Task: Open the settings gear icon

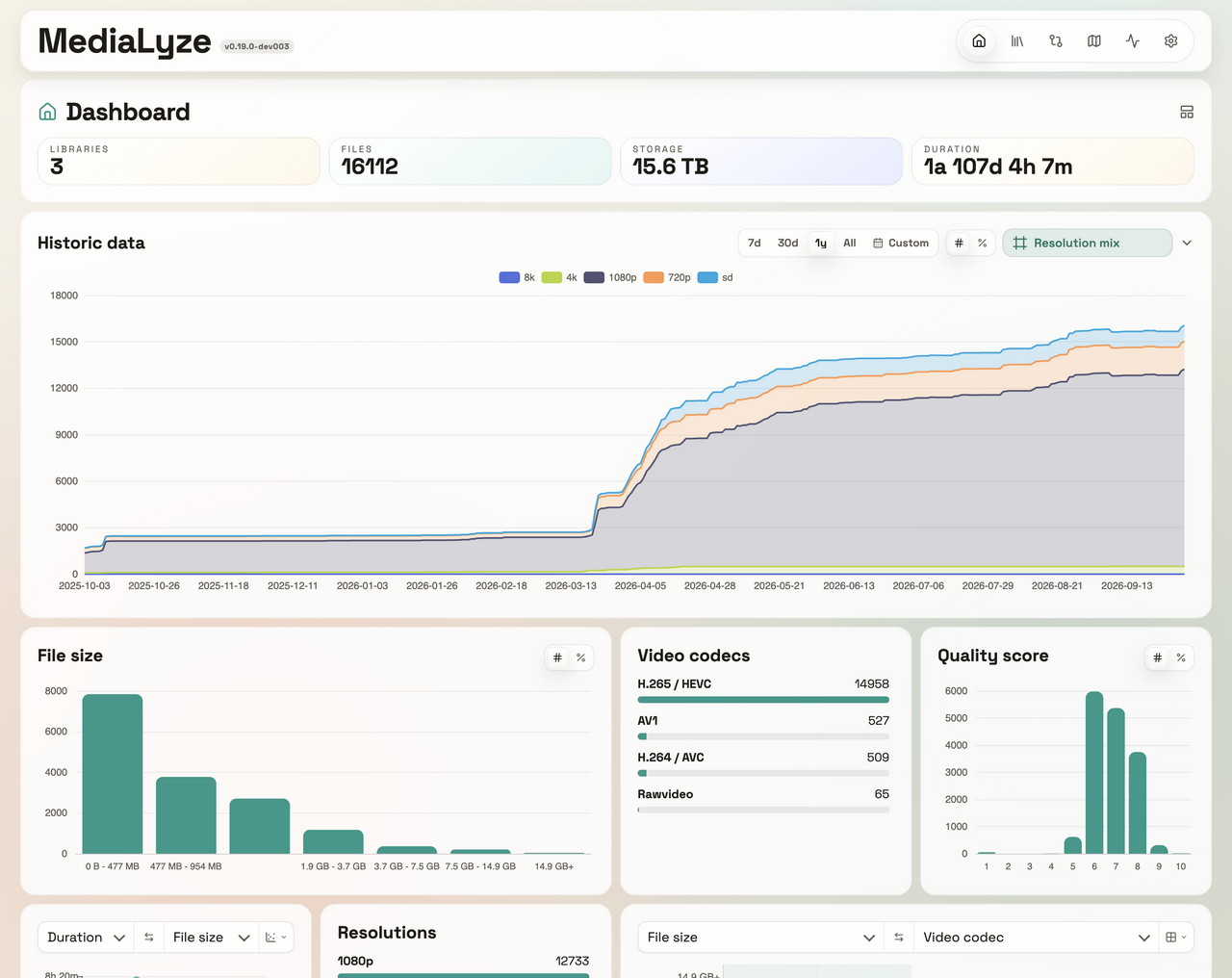Action: (x=1171, y=41)
